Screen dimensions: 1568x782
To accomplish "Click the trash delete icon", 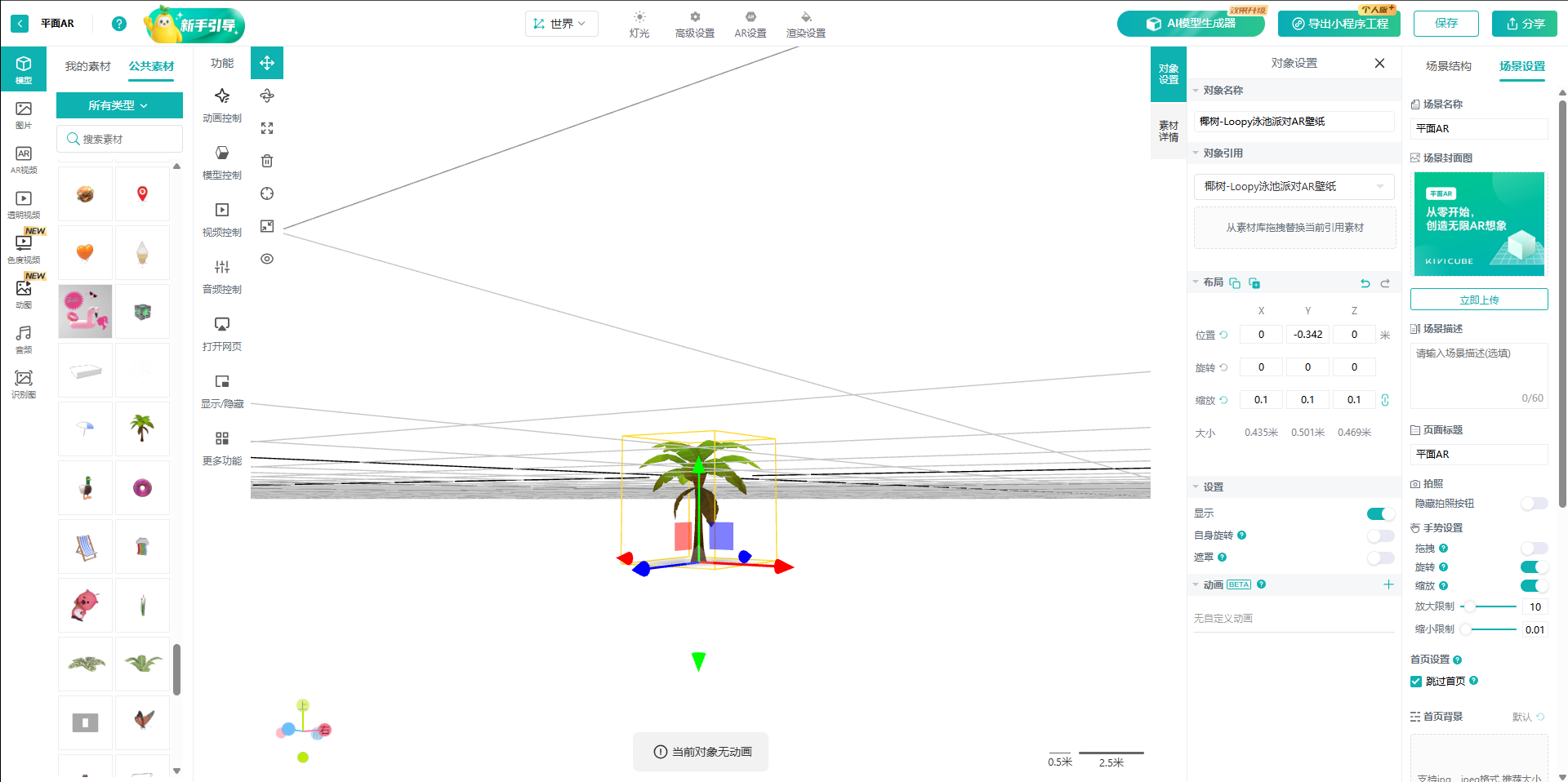I will 267,161.
